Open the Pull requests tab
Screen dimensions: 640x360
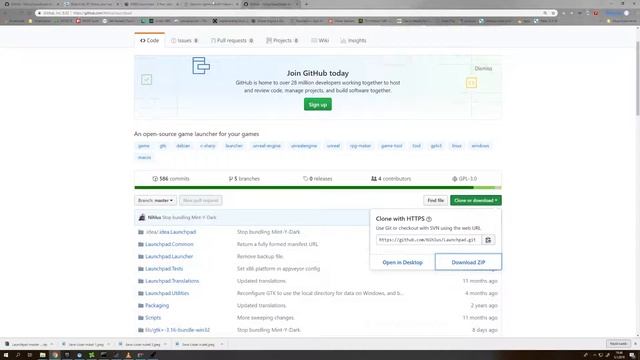click(x=232, y=40)
